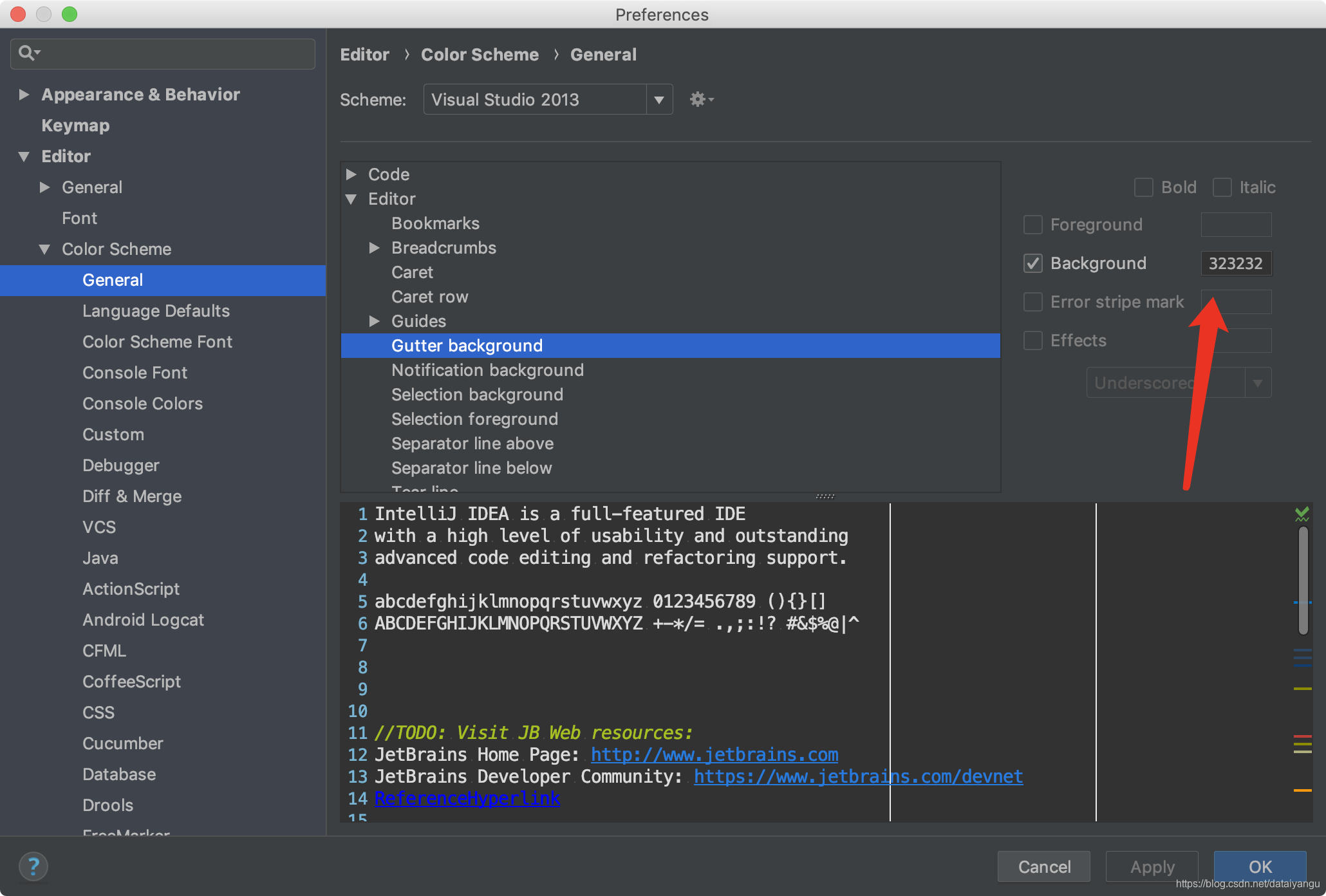Expand the Breadcrumbs tree arrow
This screenshot has width=1326, height=896.
point(374,248)
